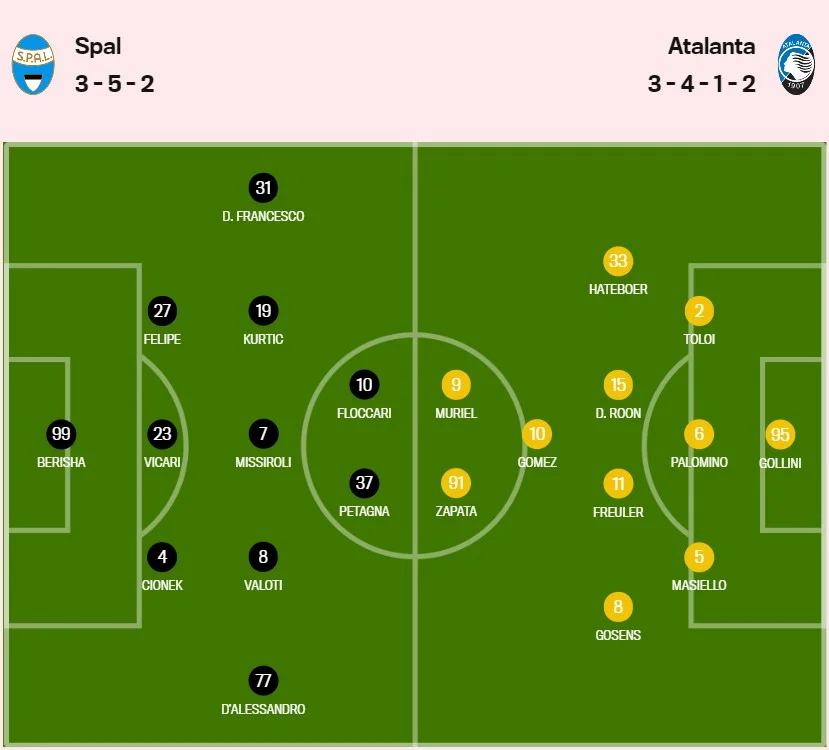The image size is (829, 750).
Task: Select Berisha's number 99 marker
Action: click(61, 434)
